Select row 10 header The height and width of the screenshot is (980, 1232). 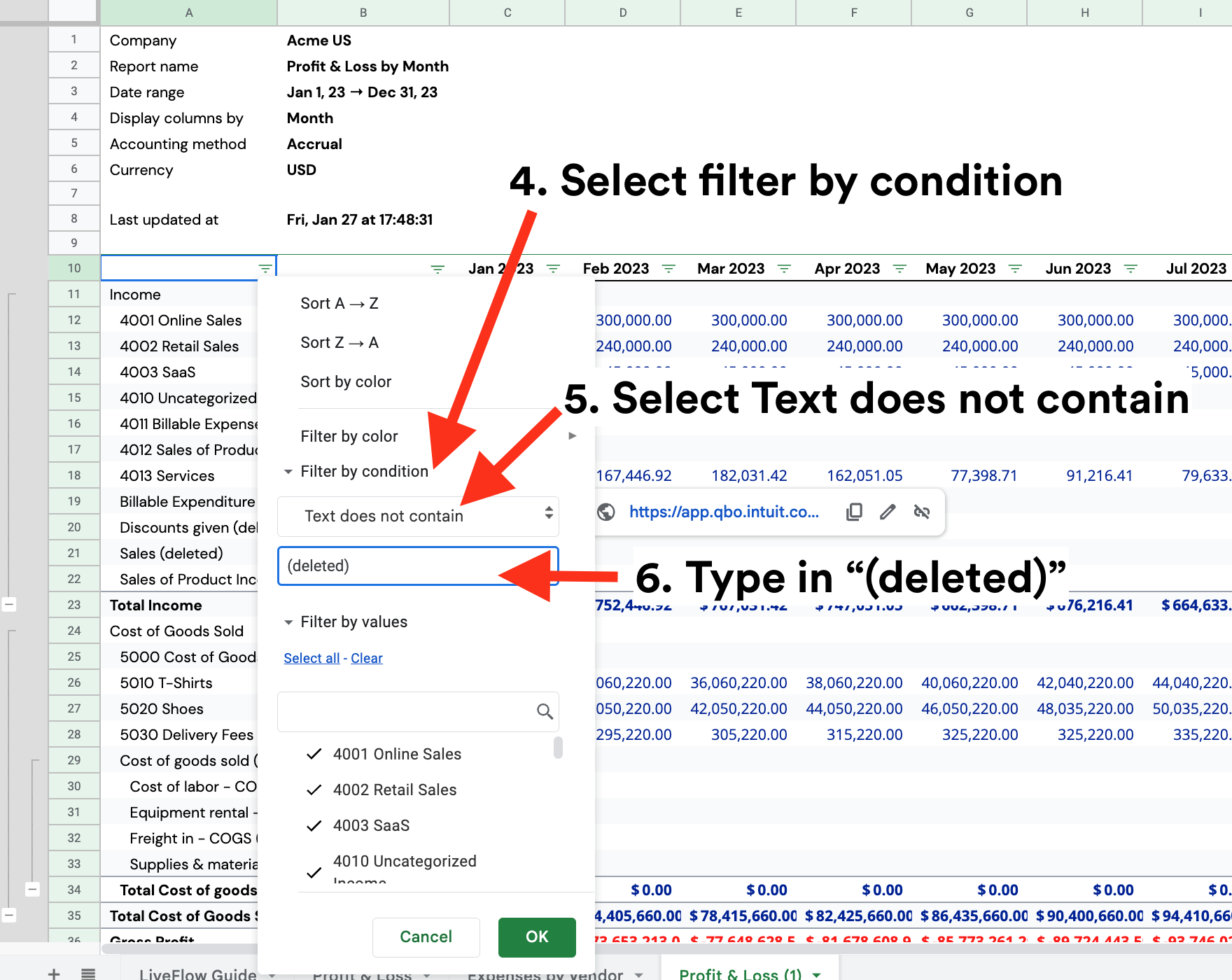(74, 268)
